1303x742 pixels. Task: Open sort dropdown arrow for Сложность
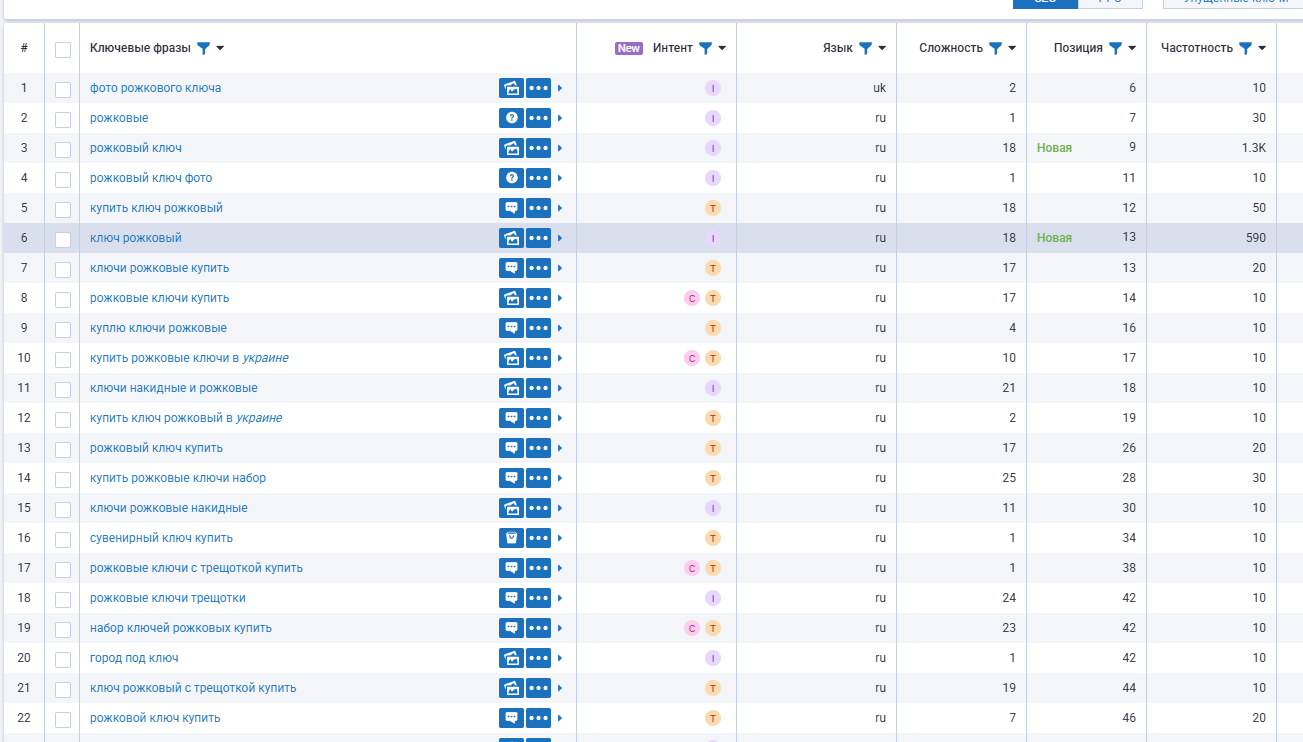click(1012, 48)
